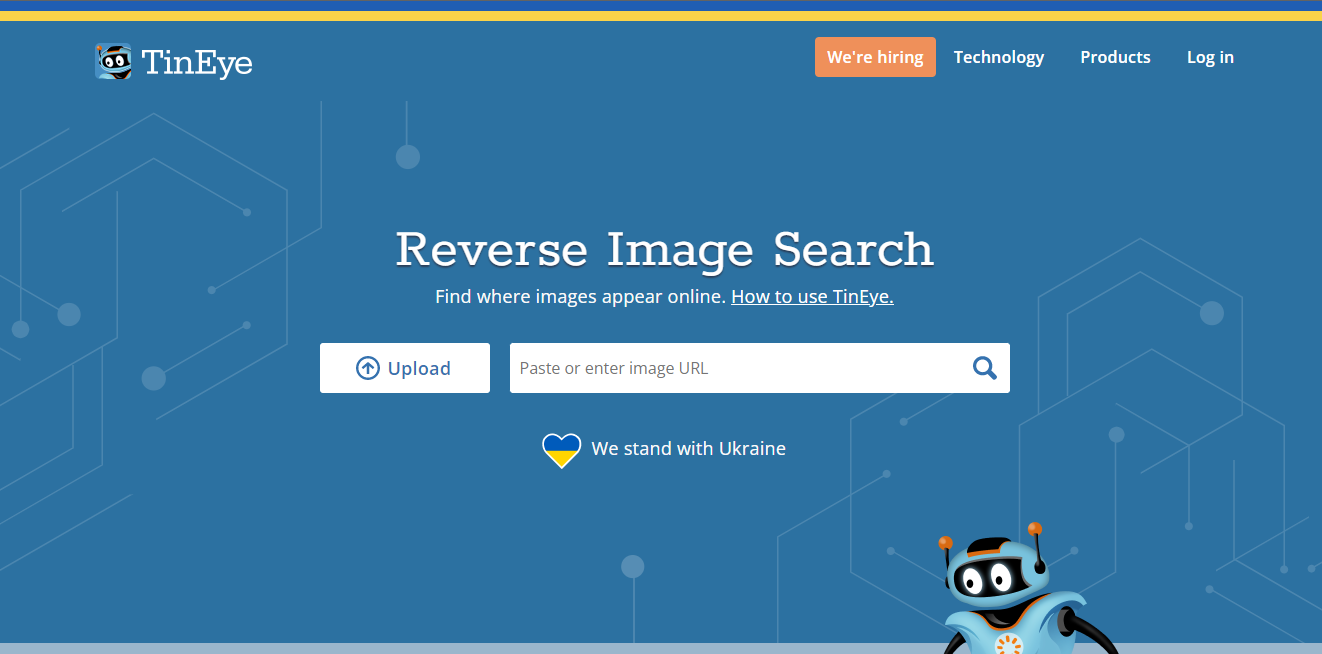Open the Products menu

click(1115, 57)
